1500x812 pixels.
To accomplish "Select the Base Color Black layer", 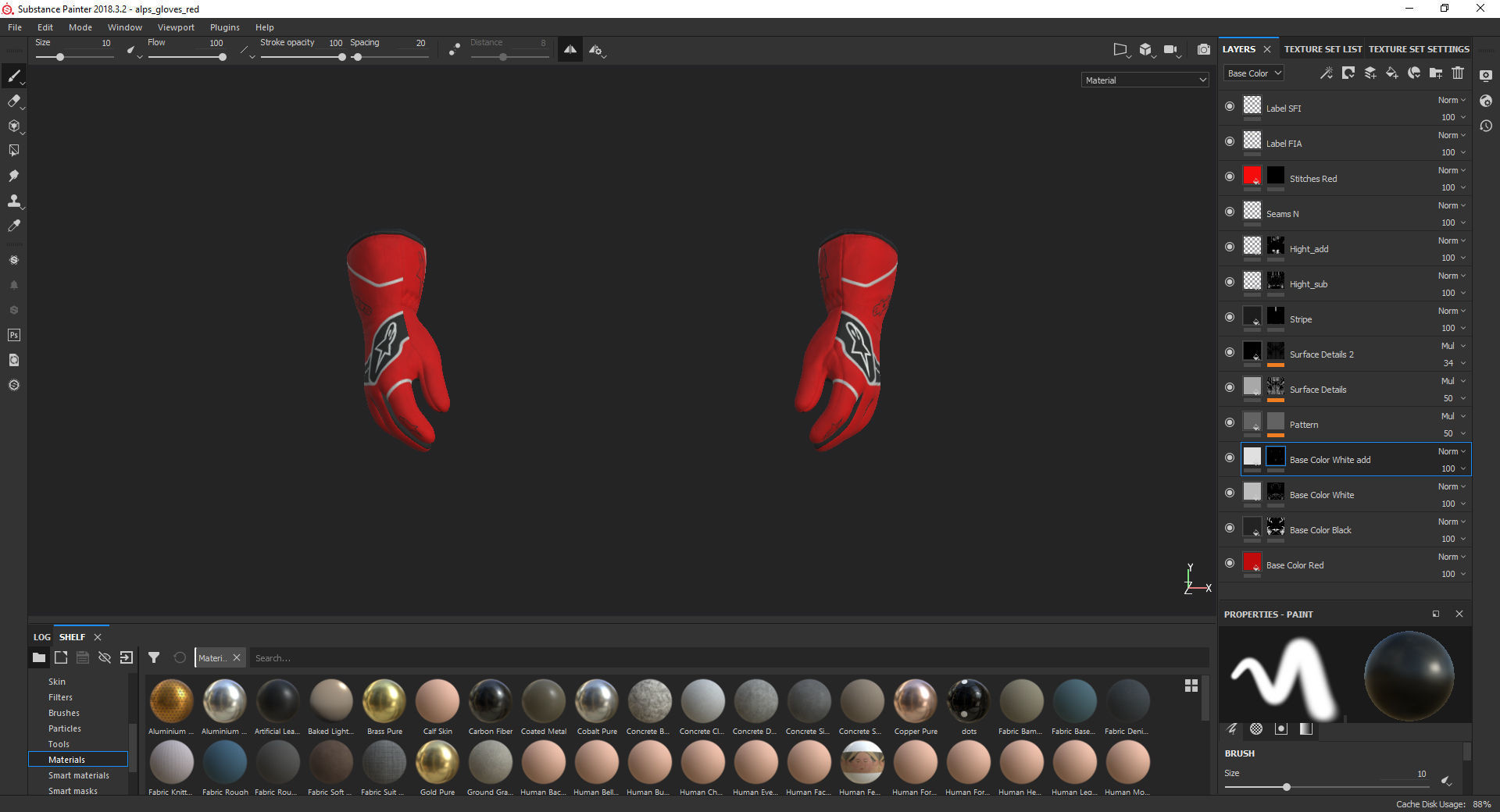I will 1356,529.
